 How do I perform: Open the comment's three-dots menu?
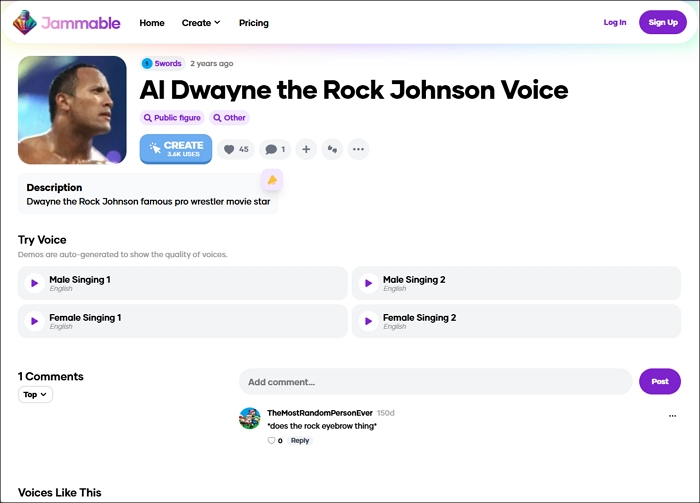point(672,416)
